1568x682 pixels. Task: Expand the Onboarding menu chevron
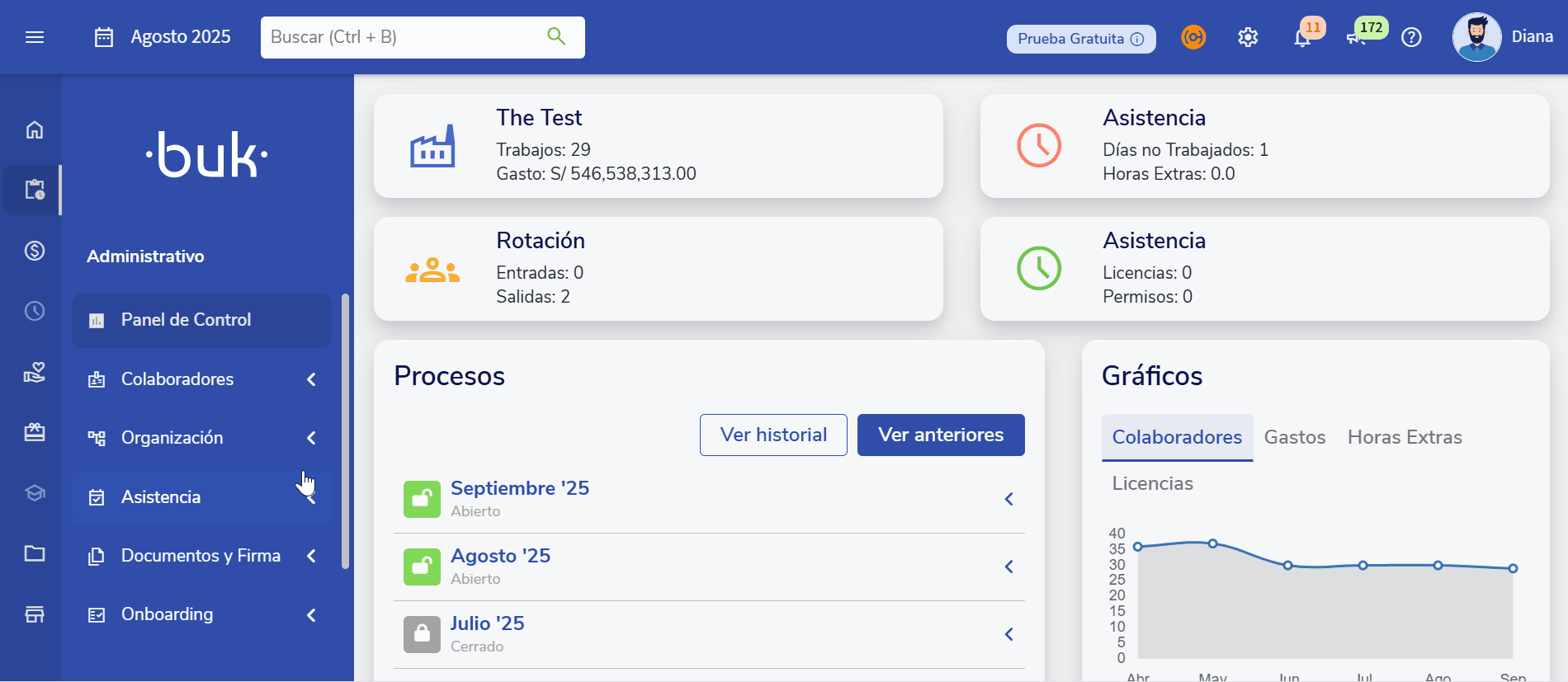tap(311, 615)
